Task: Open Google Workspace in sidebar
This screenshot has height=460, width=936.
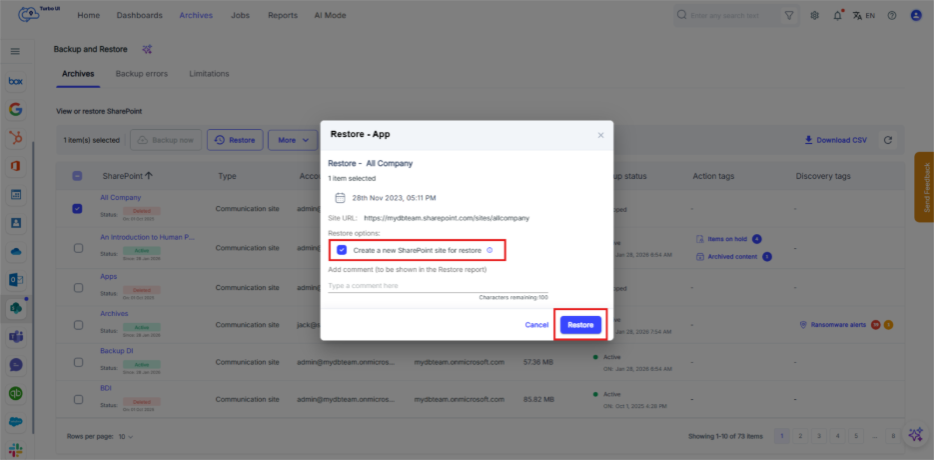Action: 16,109
